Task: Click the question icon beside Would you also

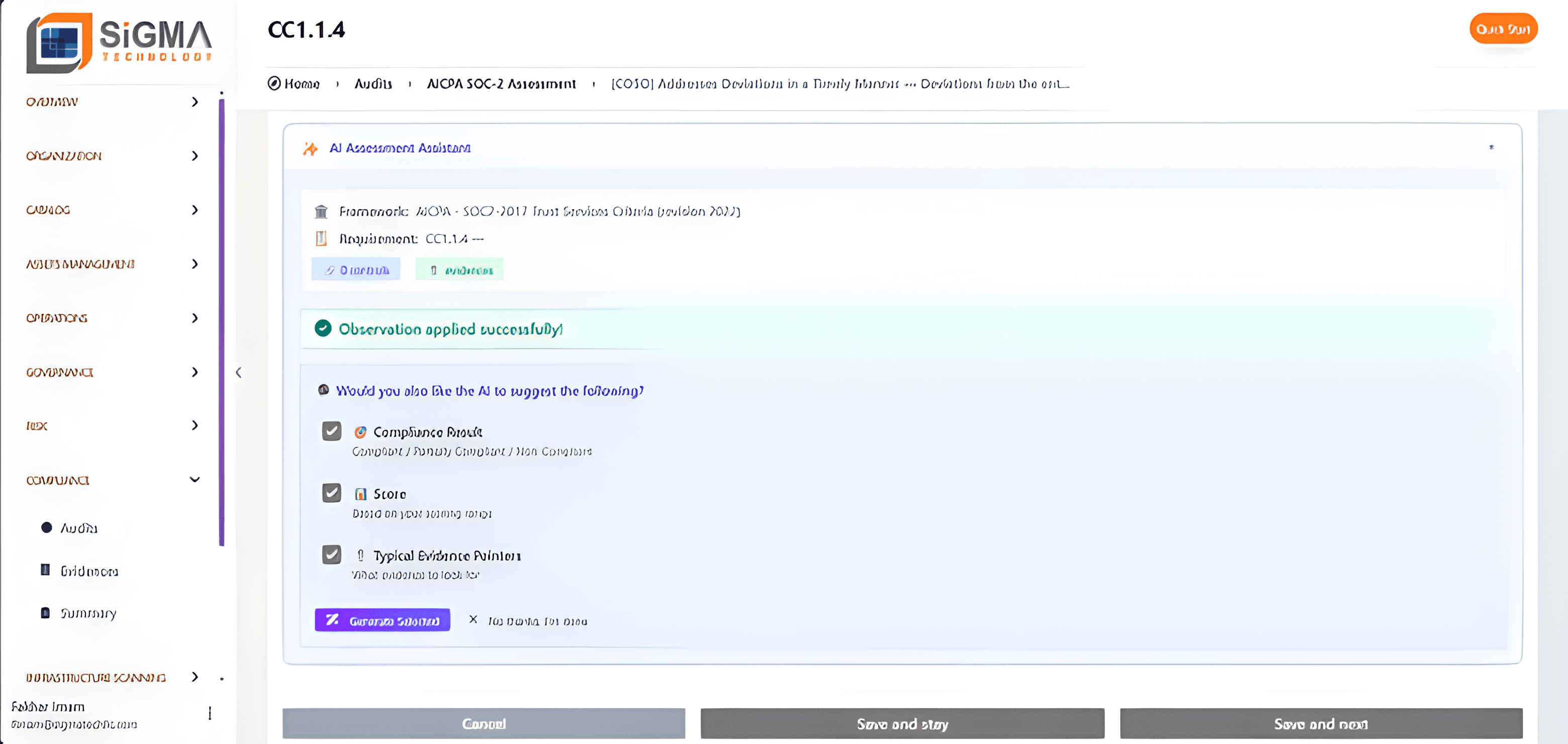Action: click(324, 390)
